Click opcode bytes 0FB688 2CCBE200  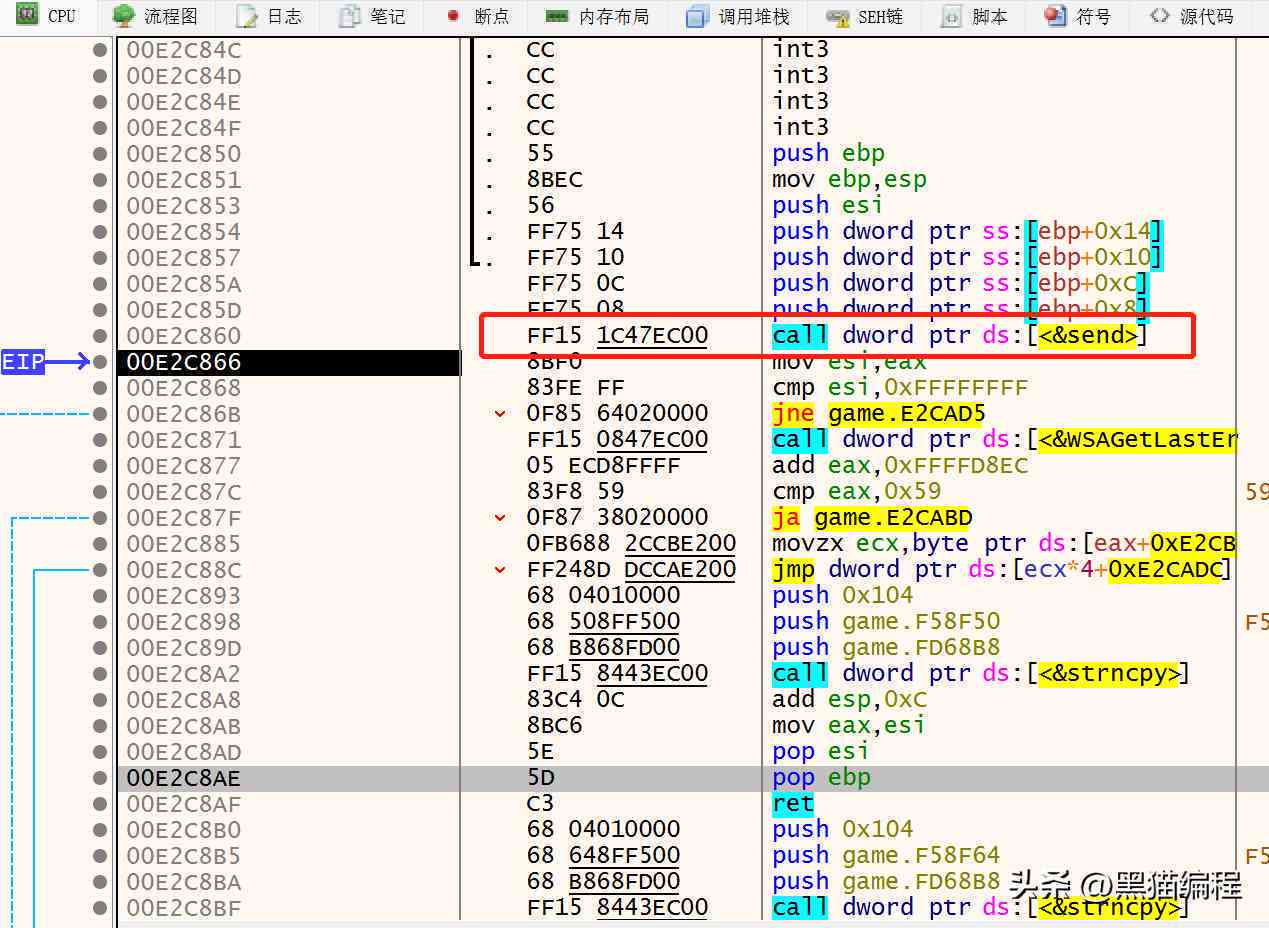pyautogui.click(x=631, y=544)
